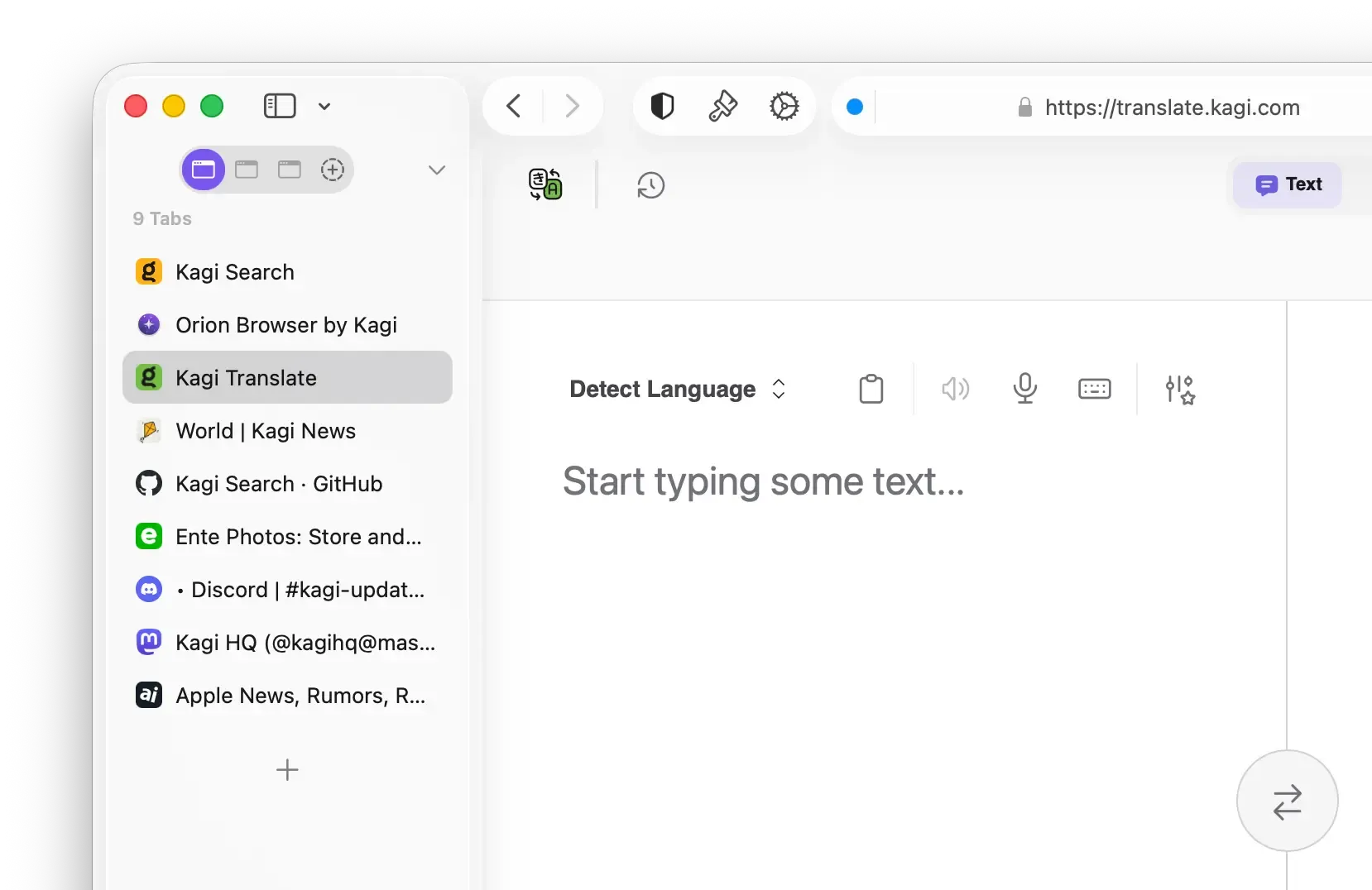Screen dimensions: 1372x890
Task: Open the Orion Browser by Kagi tab
Action: tap(287, 324)
